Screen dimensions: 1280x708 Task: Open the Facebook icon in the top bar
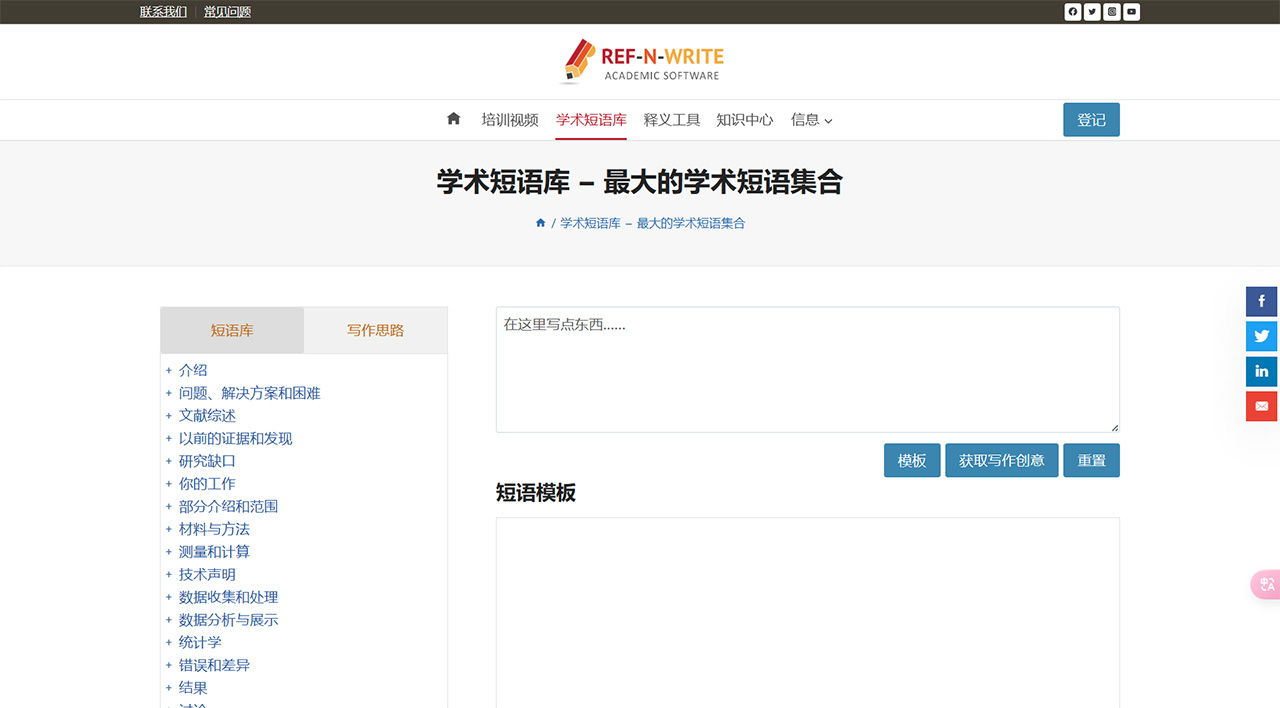coord(1072,11)
